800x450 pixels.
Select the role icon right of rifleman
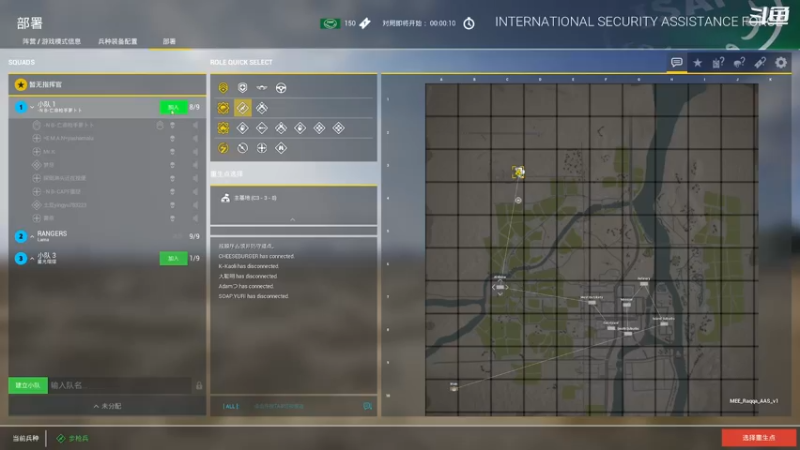coord(262,108)
